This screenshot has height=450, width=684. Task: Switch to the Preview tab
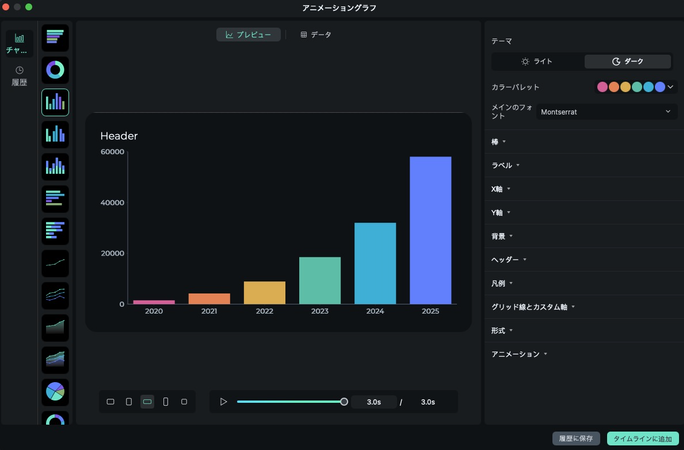[248, 35]
